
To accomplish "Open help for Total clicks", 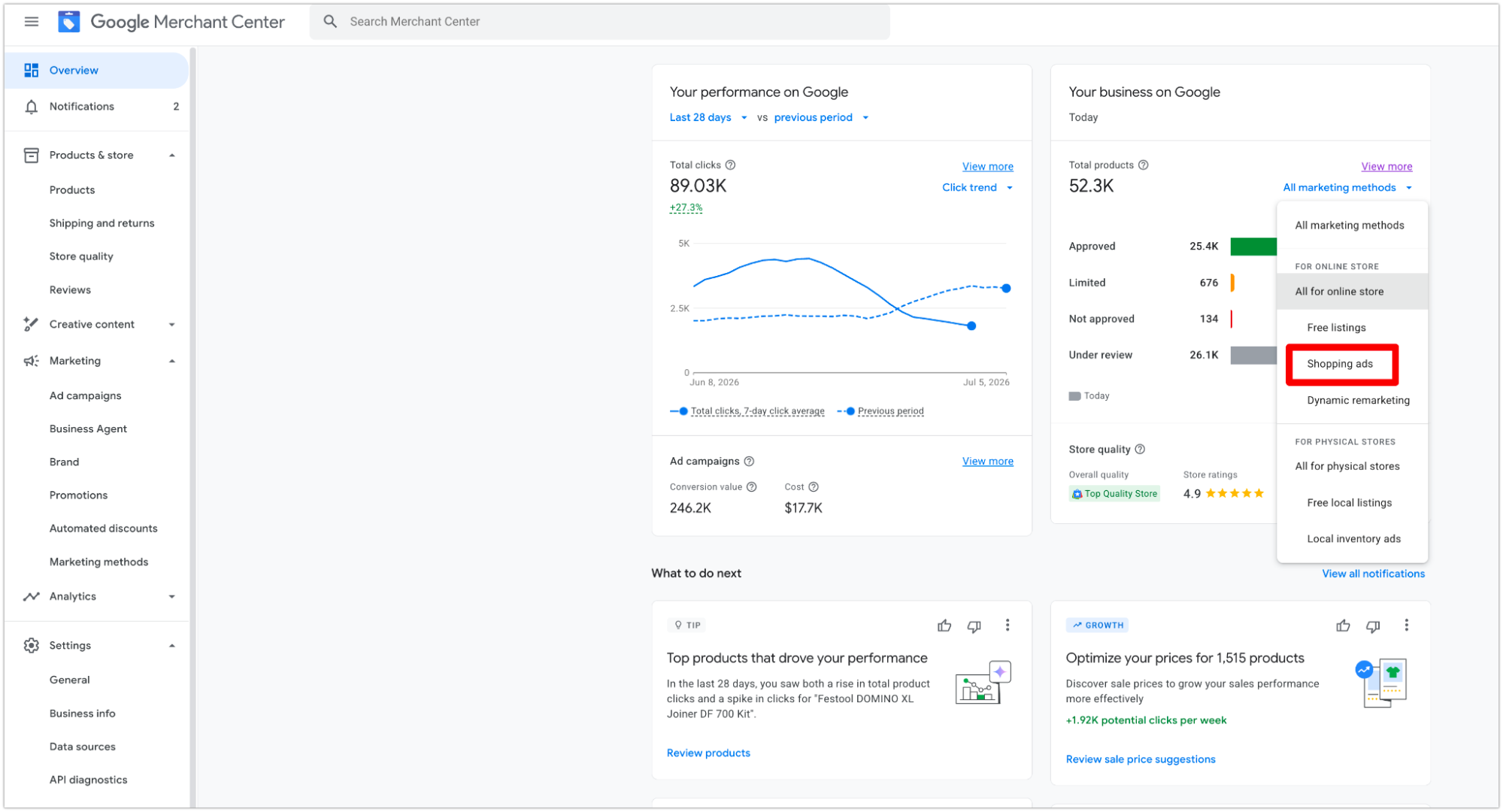I will point(730,165).
